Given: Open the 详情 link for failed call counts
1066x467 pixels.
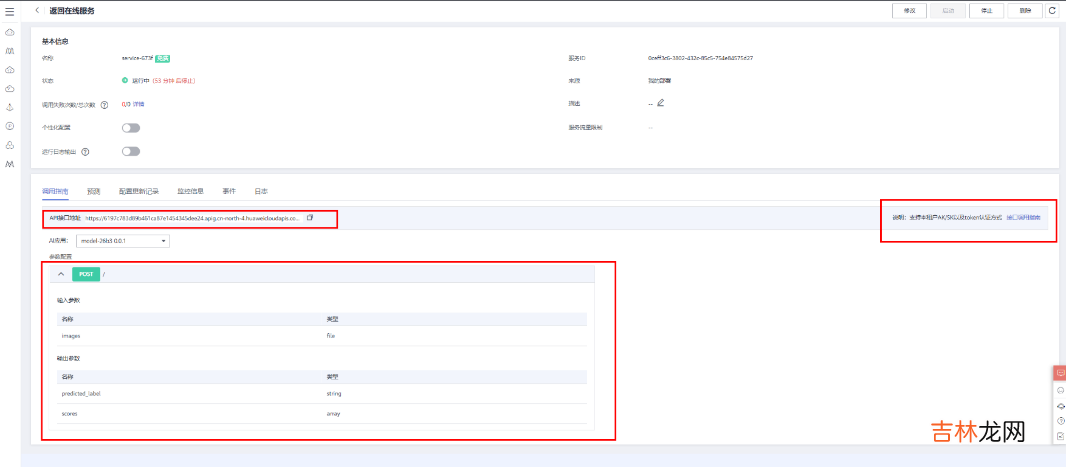Looking at the screenshot, I should click(139, 104).
